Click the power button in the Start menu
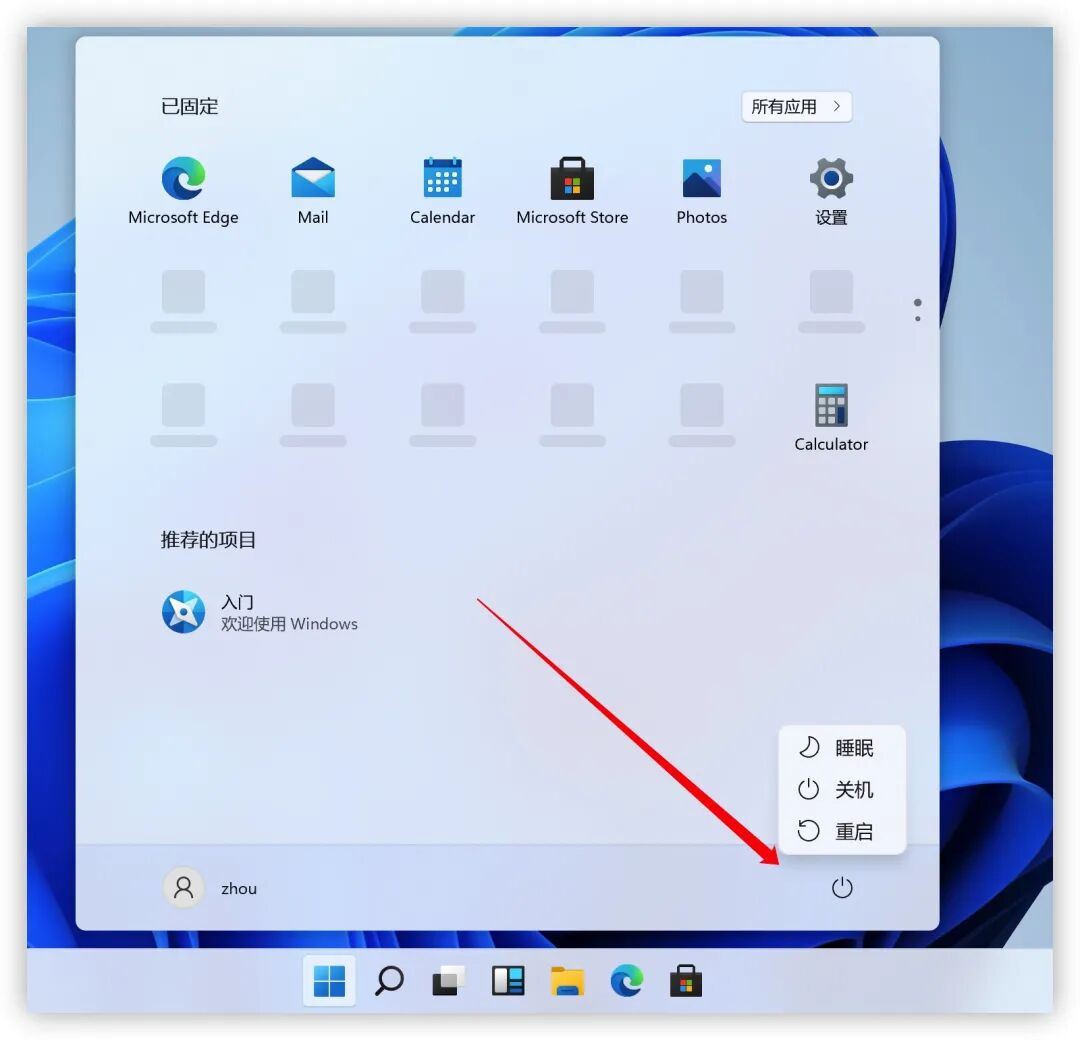 point(841,887)
